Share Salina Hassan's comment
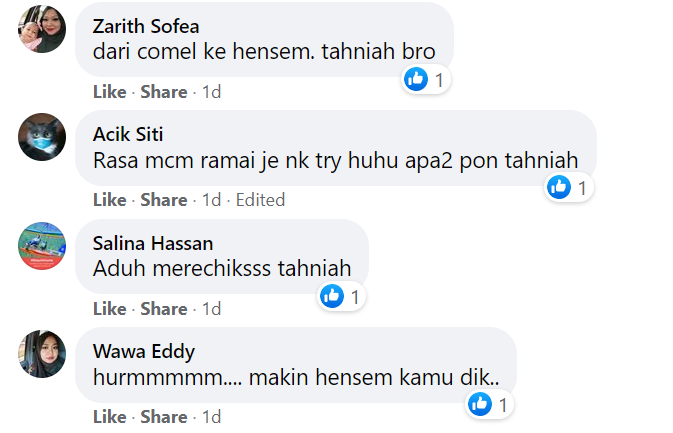Screen dimensions: 673x433 point(163,309)
